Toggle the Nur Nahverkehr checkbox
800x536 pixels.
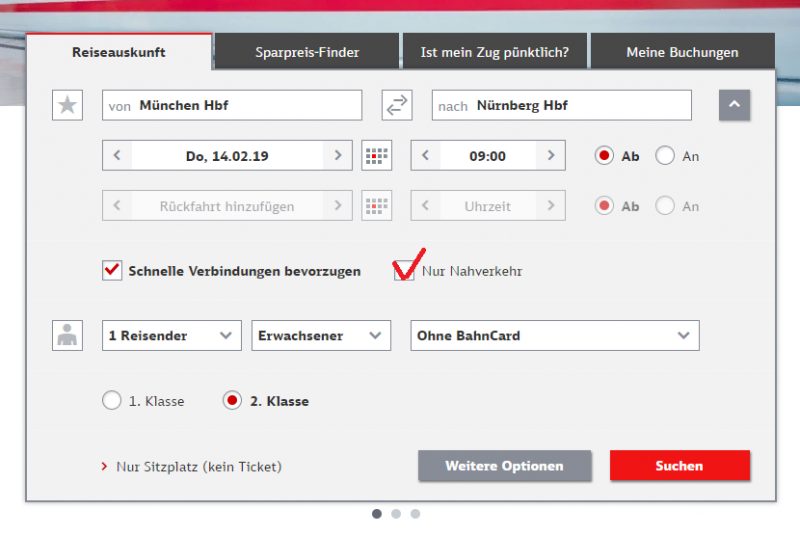coord(404,271)
